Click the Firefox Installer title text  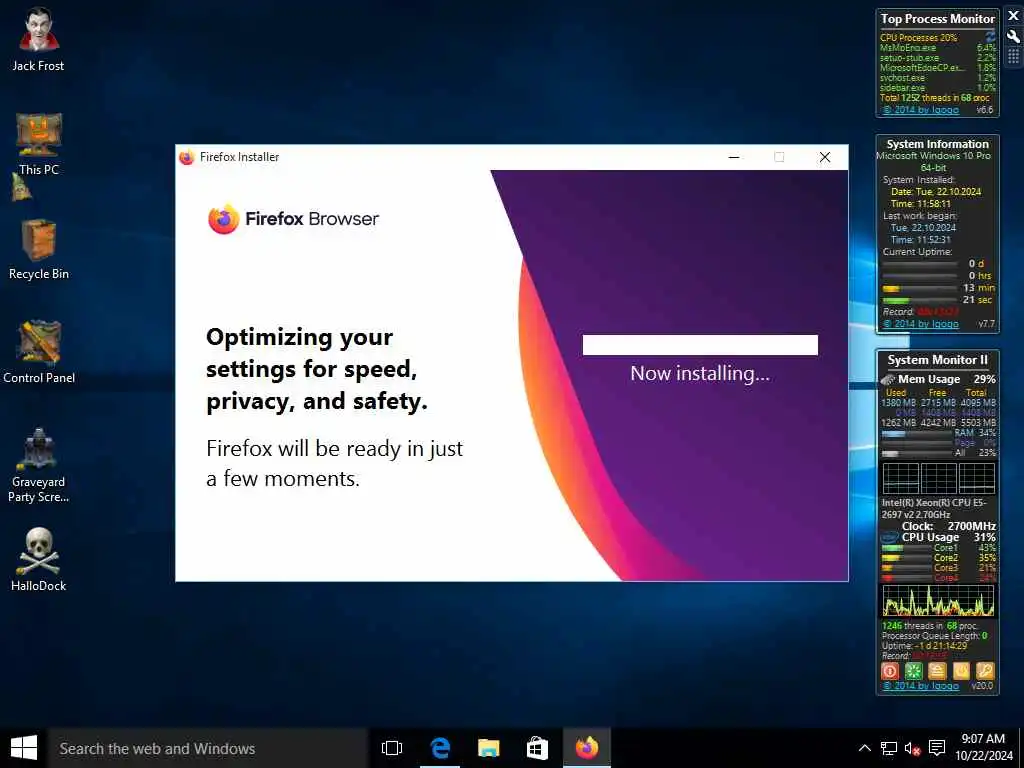[x=240, y=157]
